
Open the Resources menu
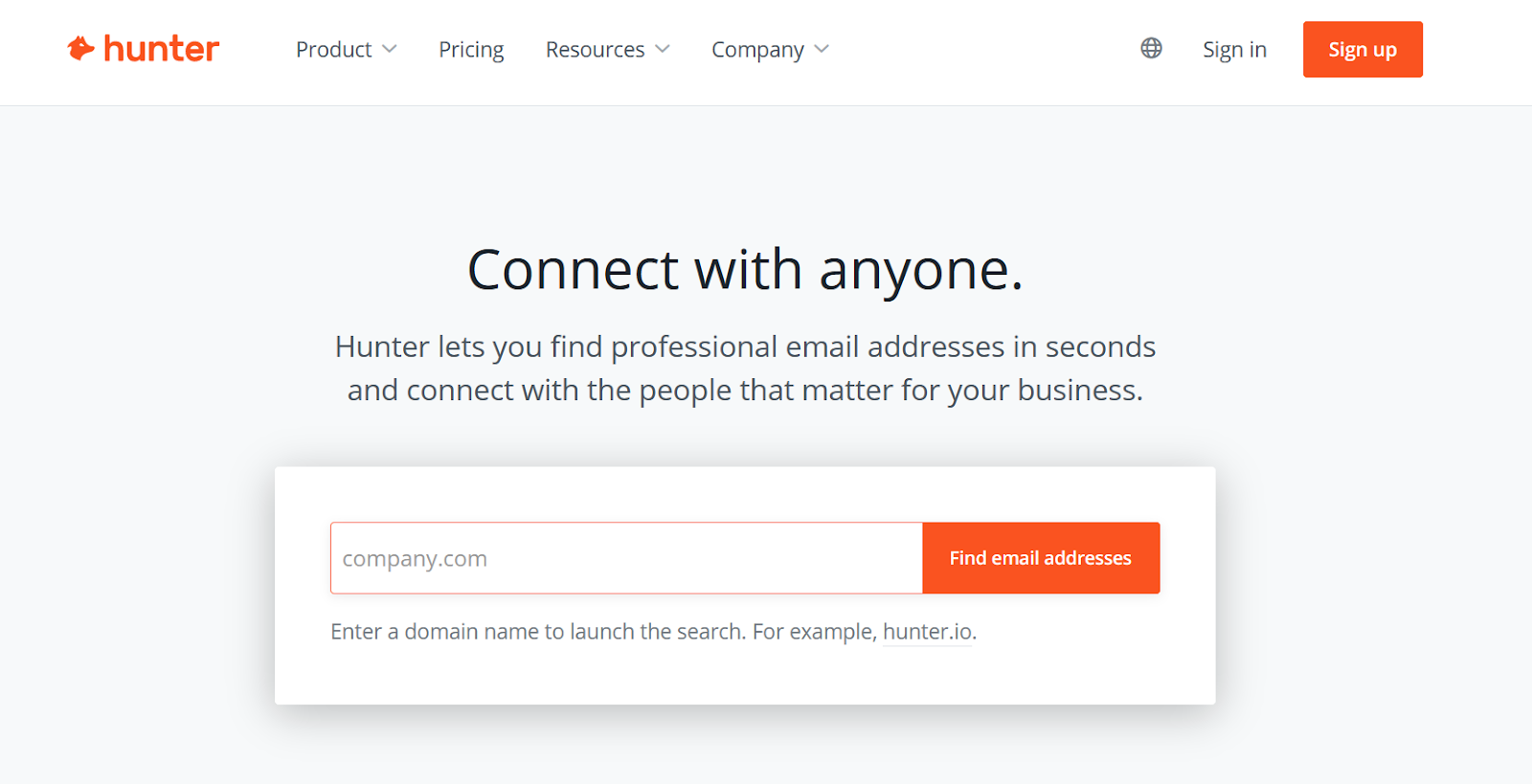pos(595,49)
